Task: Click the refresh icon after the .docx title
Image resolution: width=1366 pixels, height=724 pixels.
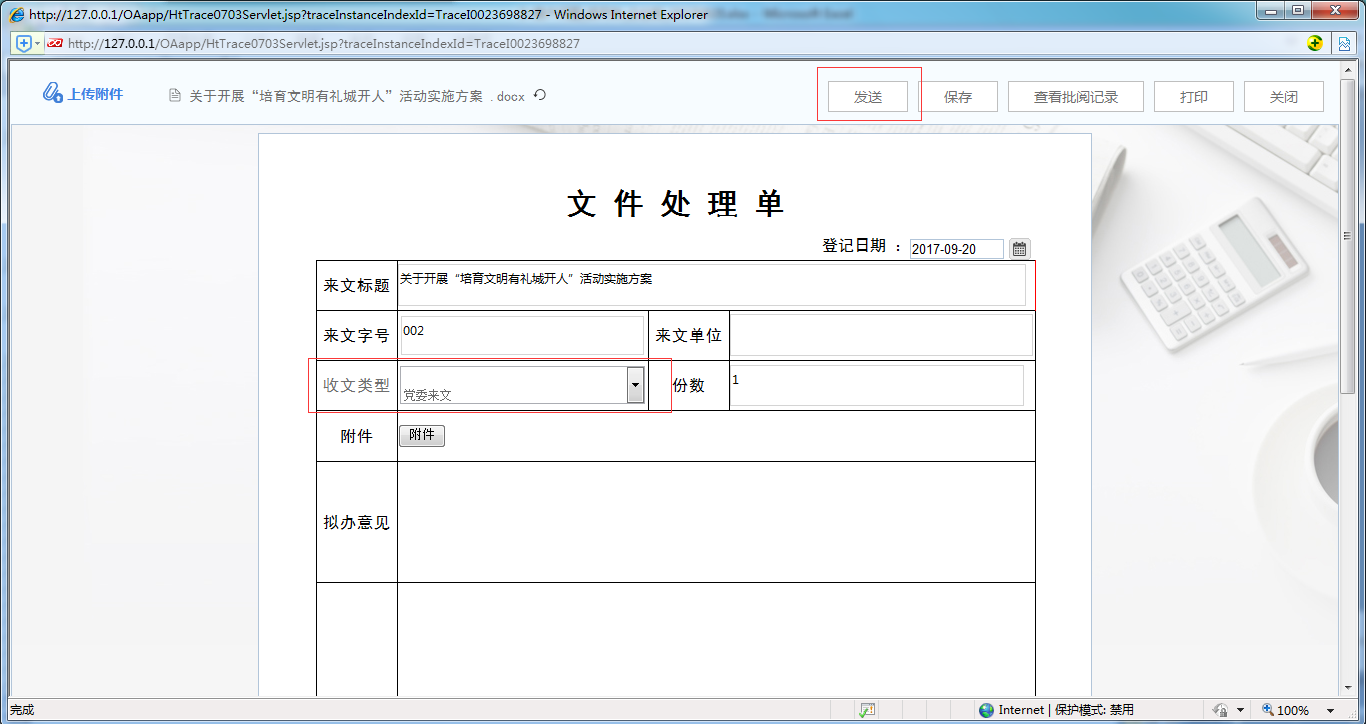Action: click(x=539, y=96)
